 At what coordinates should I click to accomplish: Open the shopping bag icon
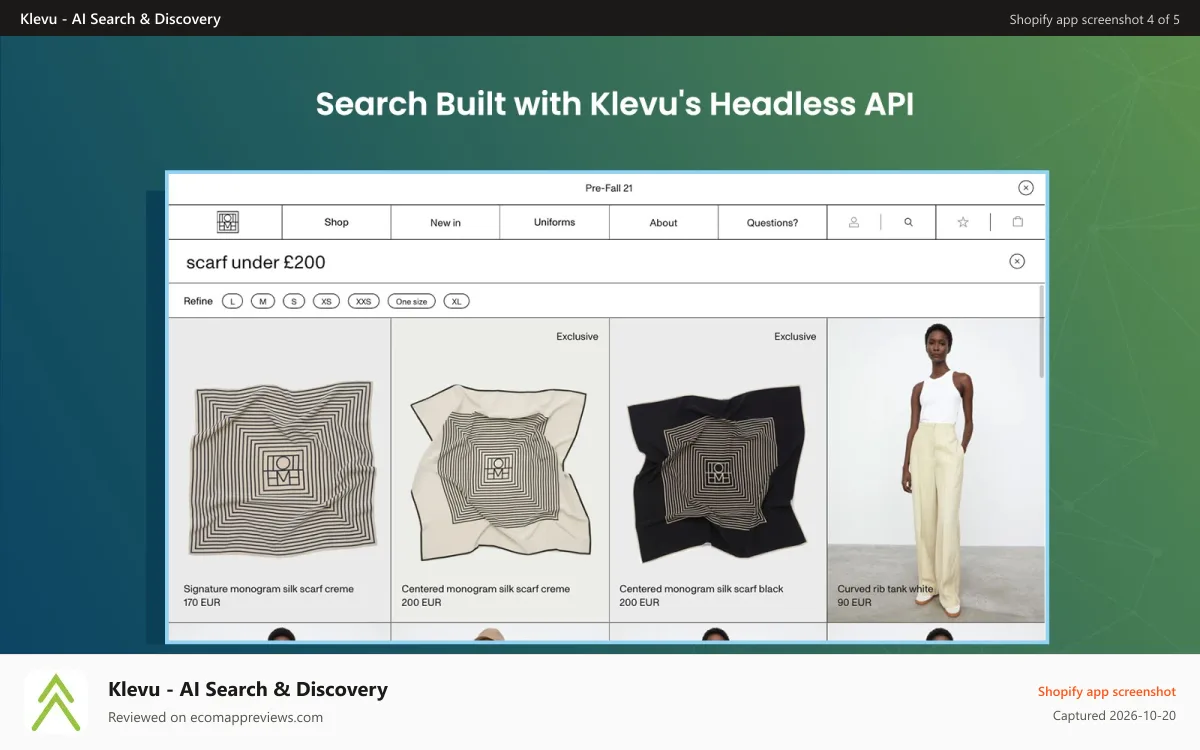pos(1018,222)
